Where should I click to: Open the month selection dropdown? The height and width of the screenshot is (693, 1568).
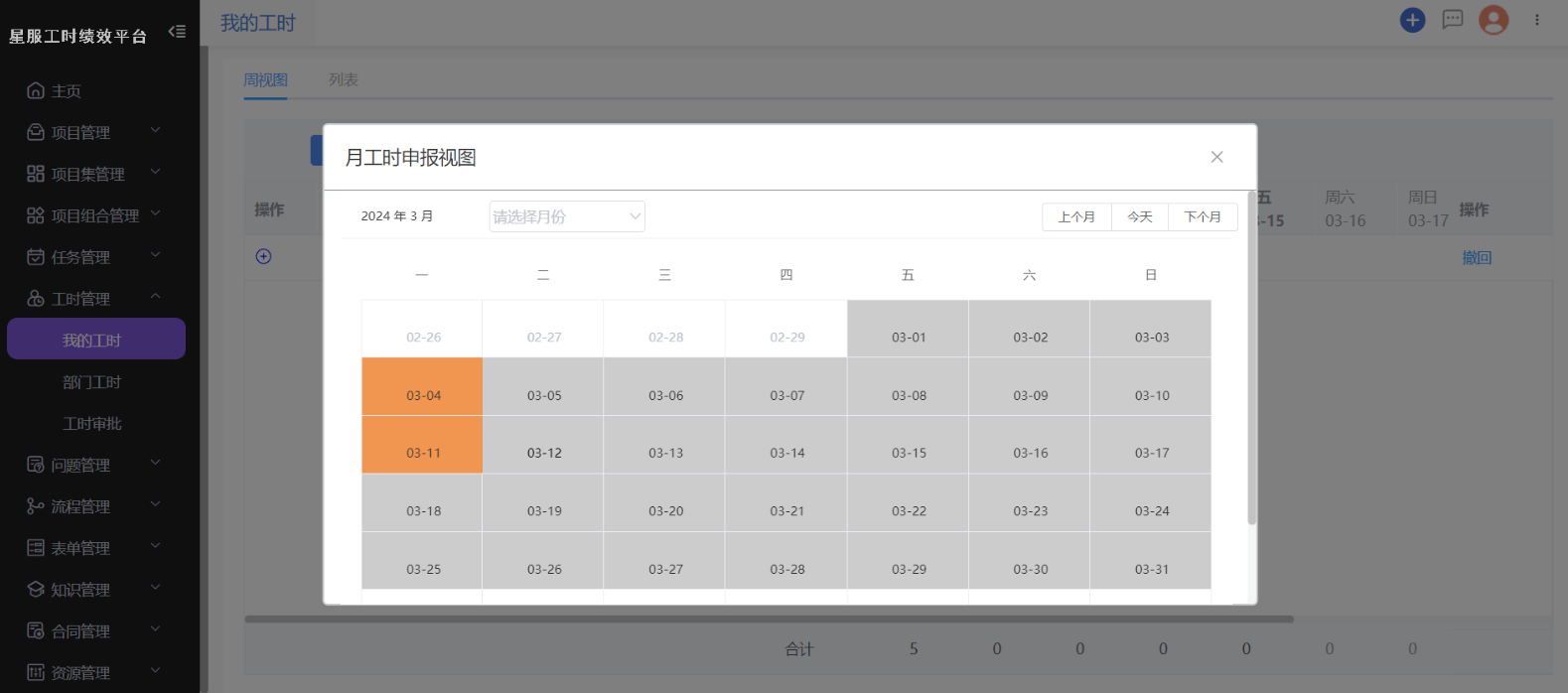point(567,216)
